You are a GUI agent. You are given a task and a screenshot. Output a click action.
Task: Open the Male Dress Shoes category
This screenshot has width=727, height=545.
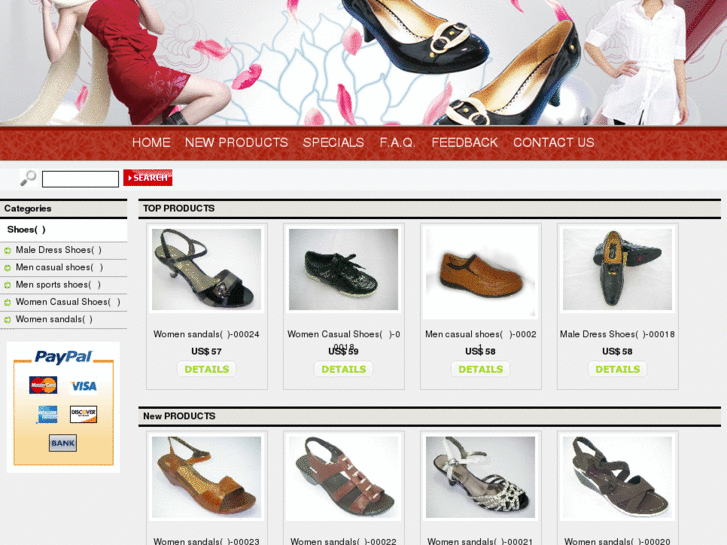58,250
